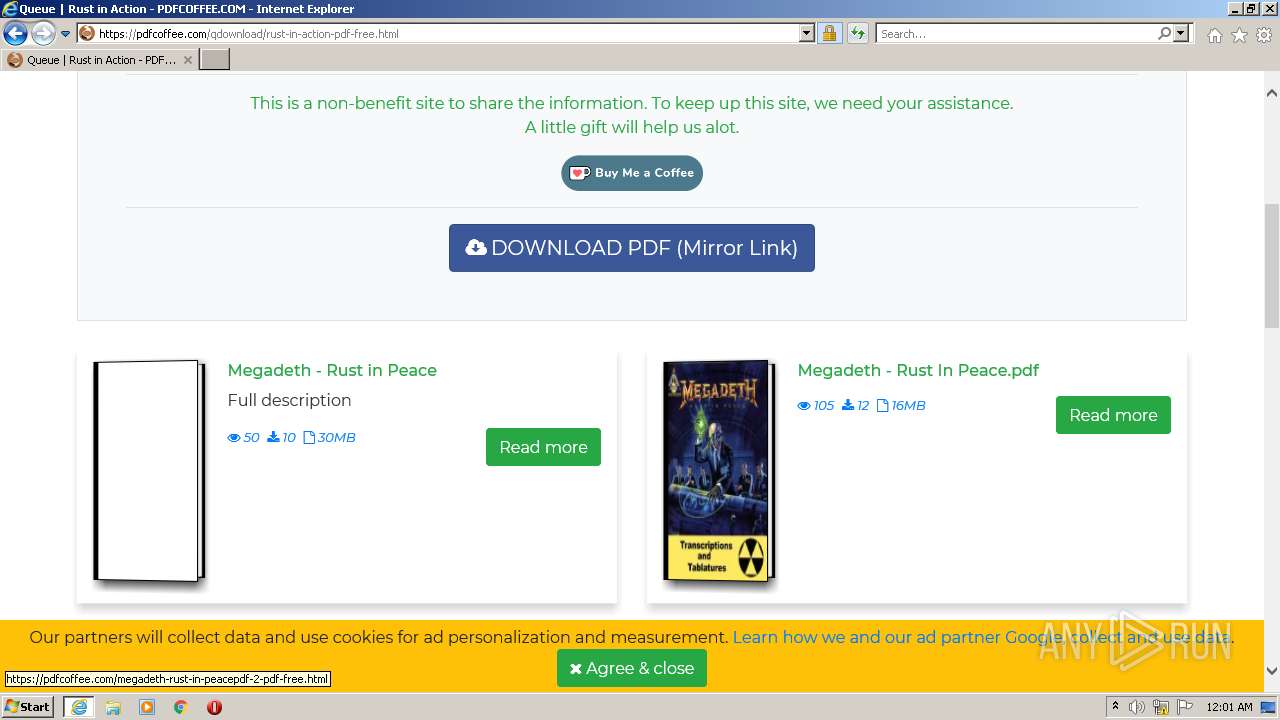1280x720 pixels.
Task: Click the security lock icon
Action: (x=829, y=34)
